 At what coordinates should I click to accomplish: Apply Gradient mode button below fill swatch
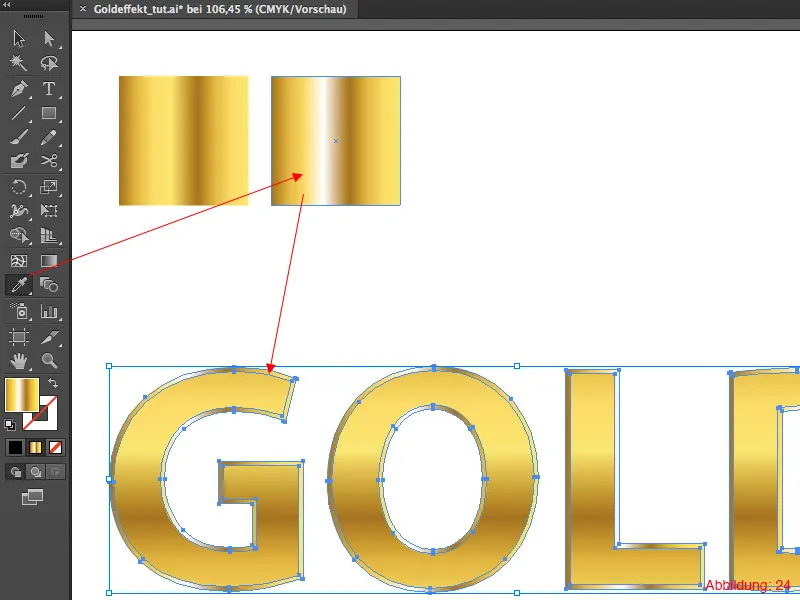[35, 448]
